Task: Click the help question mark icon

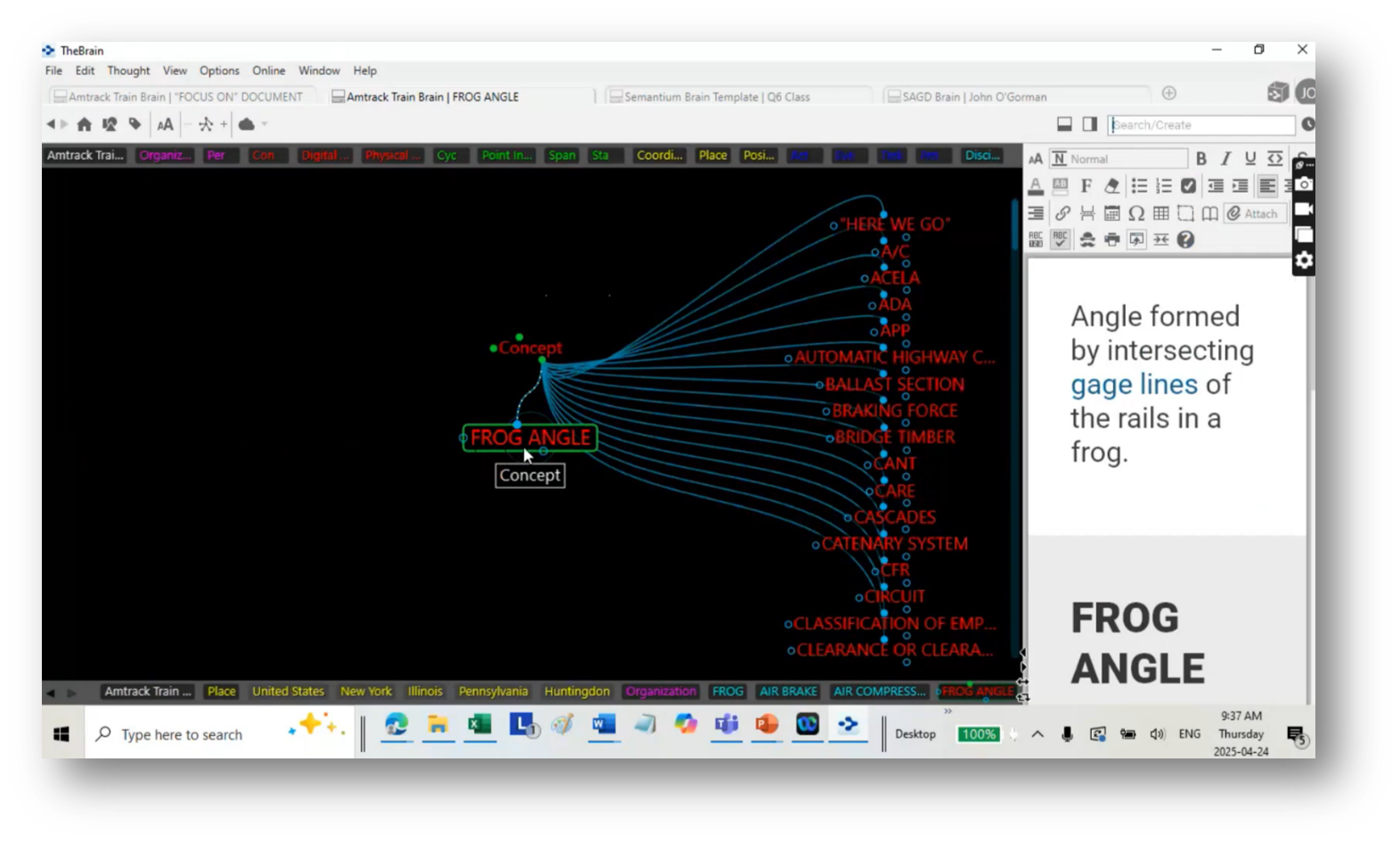Action: point(1185,239)
